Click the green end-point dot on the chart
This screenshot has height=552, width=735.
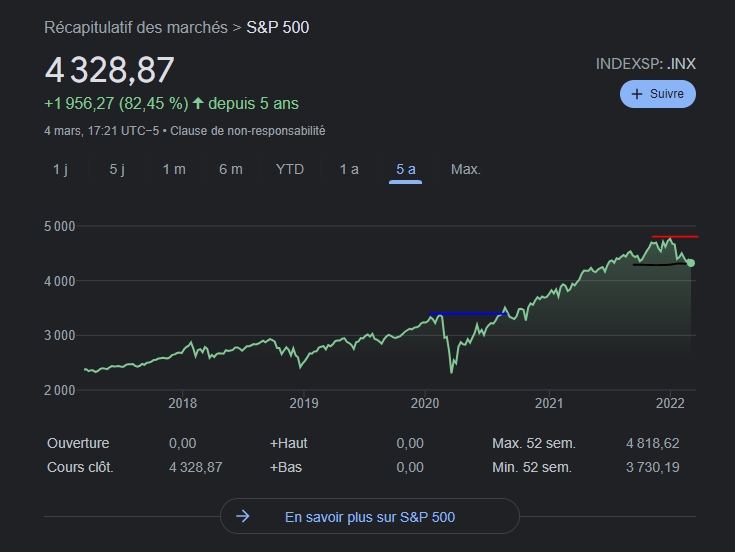(690, 263)
